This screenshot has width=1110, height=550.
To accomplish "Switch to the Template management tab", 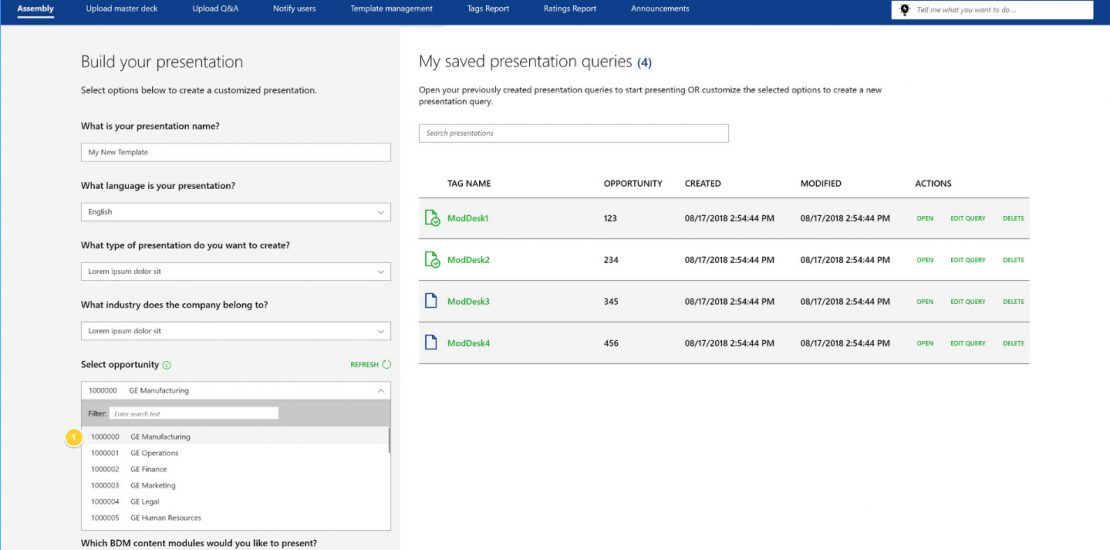I will [x=391, y=9].
